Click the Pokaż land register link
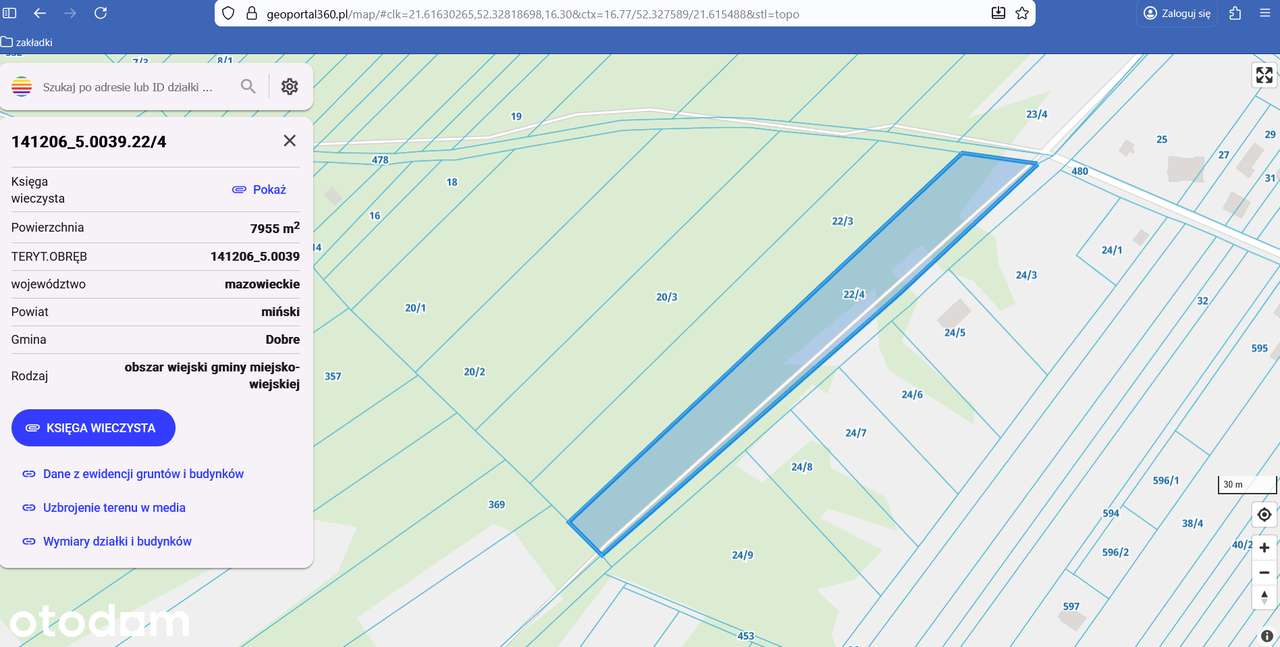 (x=259, y=189)
